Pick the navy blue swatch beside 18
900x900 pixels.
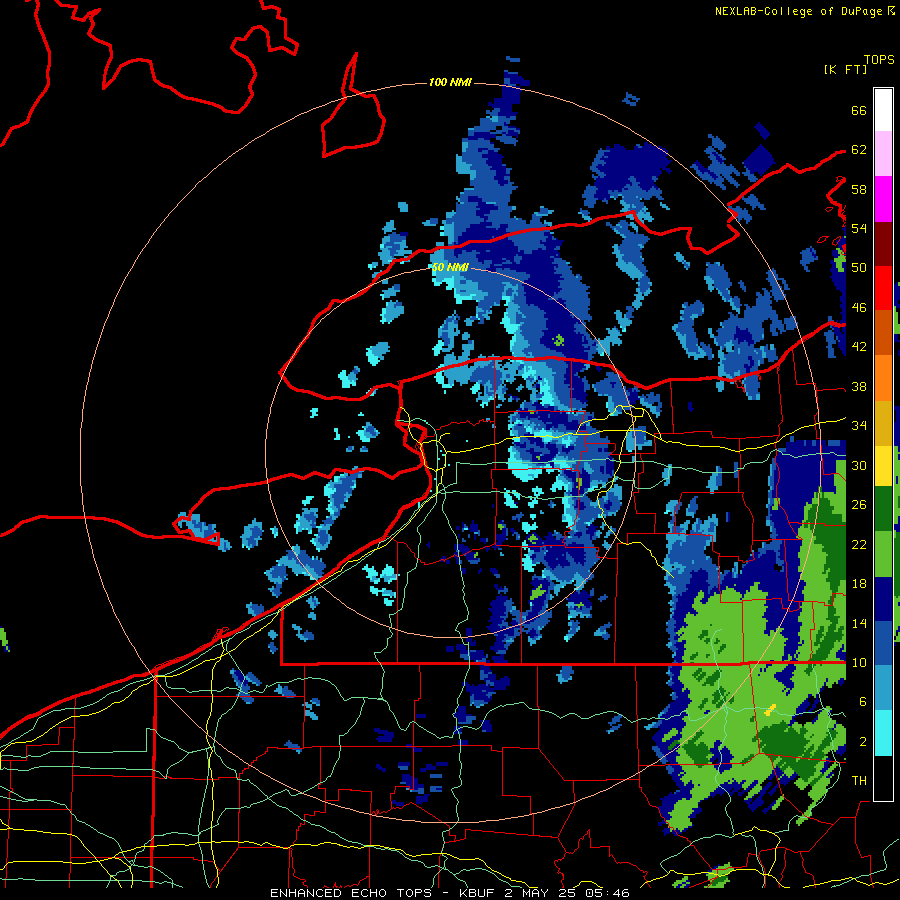[x=883, y=599]
